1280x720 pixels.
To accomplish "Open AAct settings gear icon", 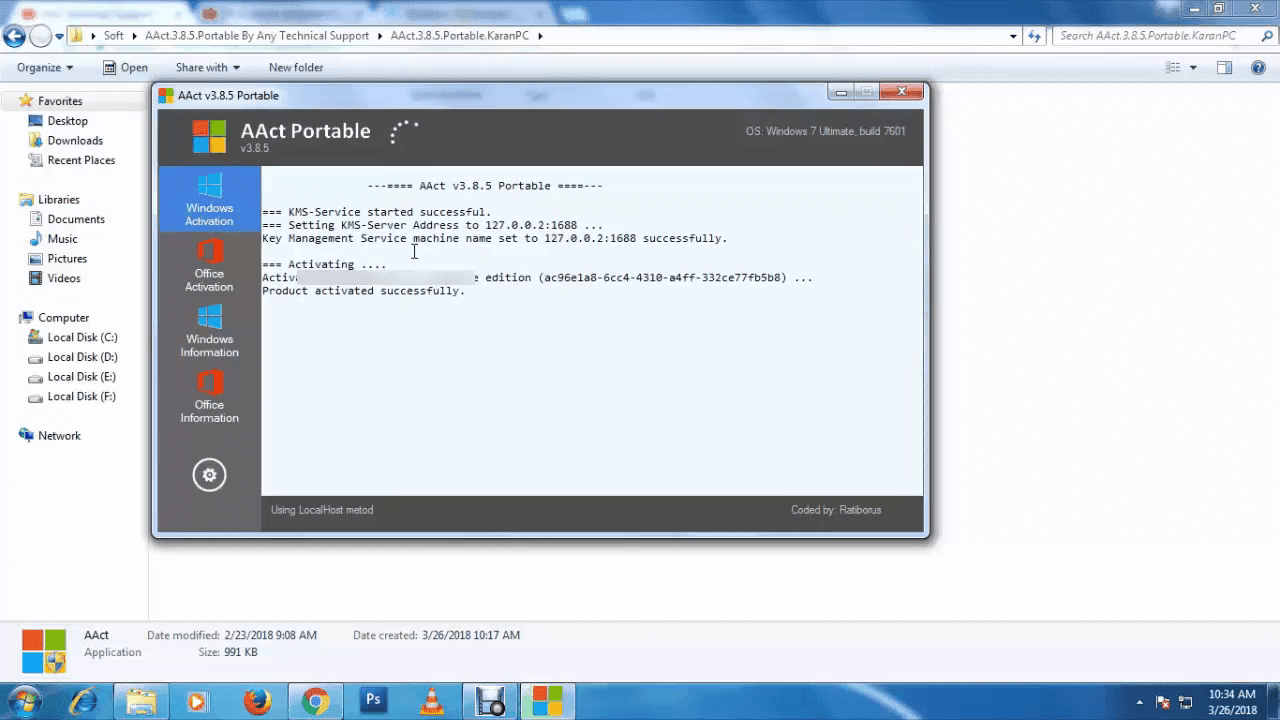I will 209,475.
